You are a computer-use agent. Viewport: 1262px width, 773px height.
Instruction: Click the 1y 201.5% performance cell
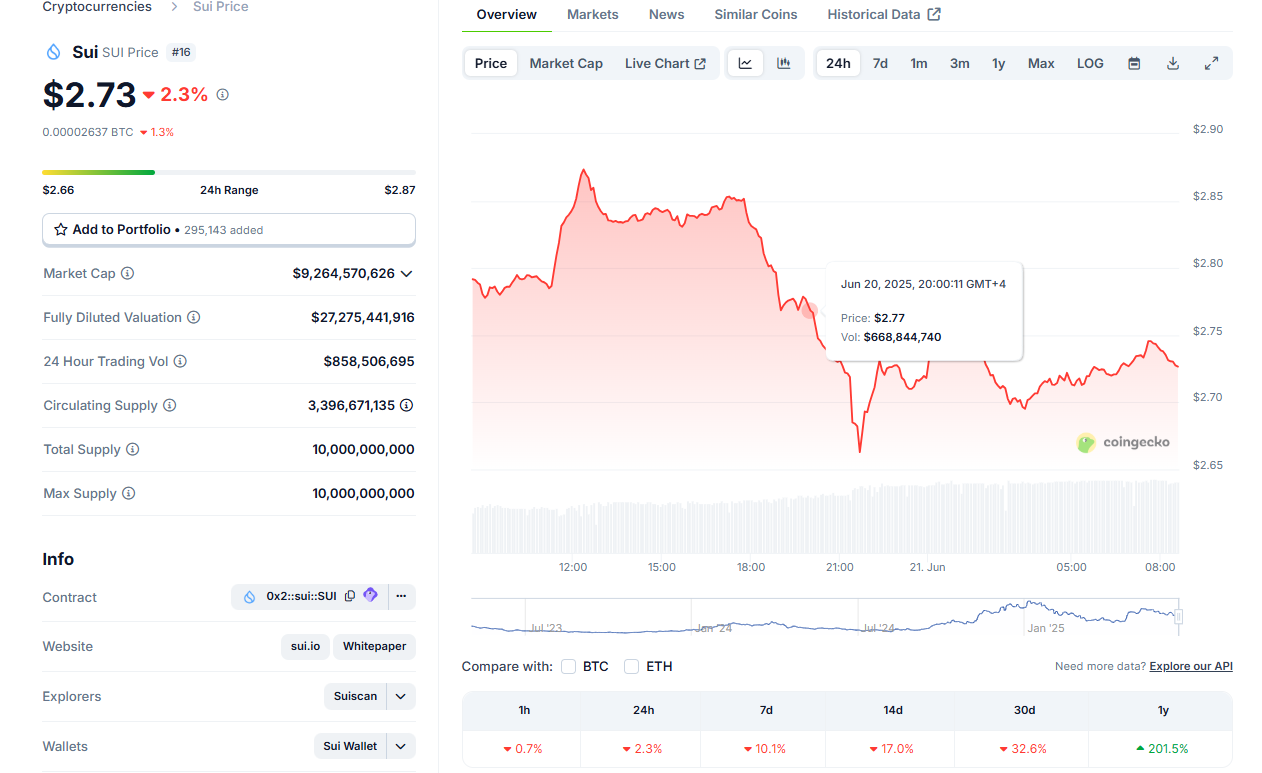[x=1163, y=748]
